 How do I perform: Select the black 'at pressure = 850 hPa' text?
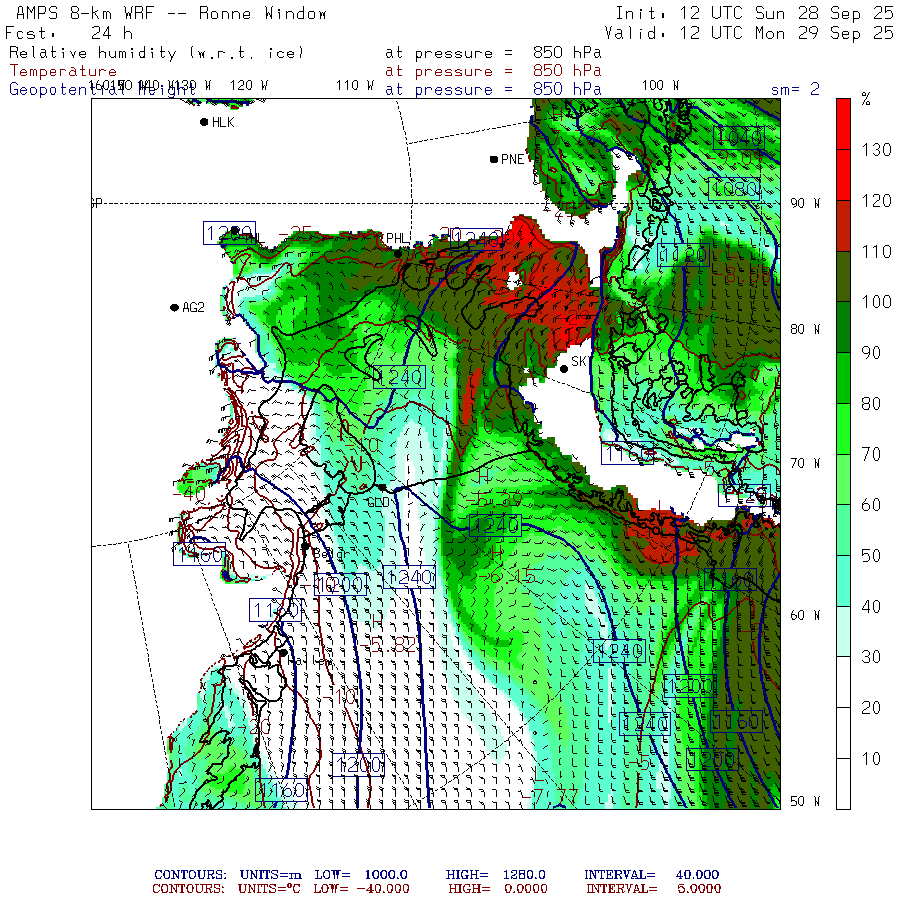(x=493, y=53)
